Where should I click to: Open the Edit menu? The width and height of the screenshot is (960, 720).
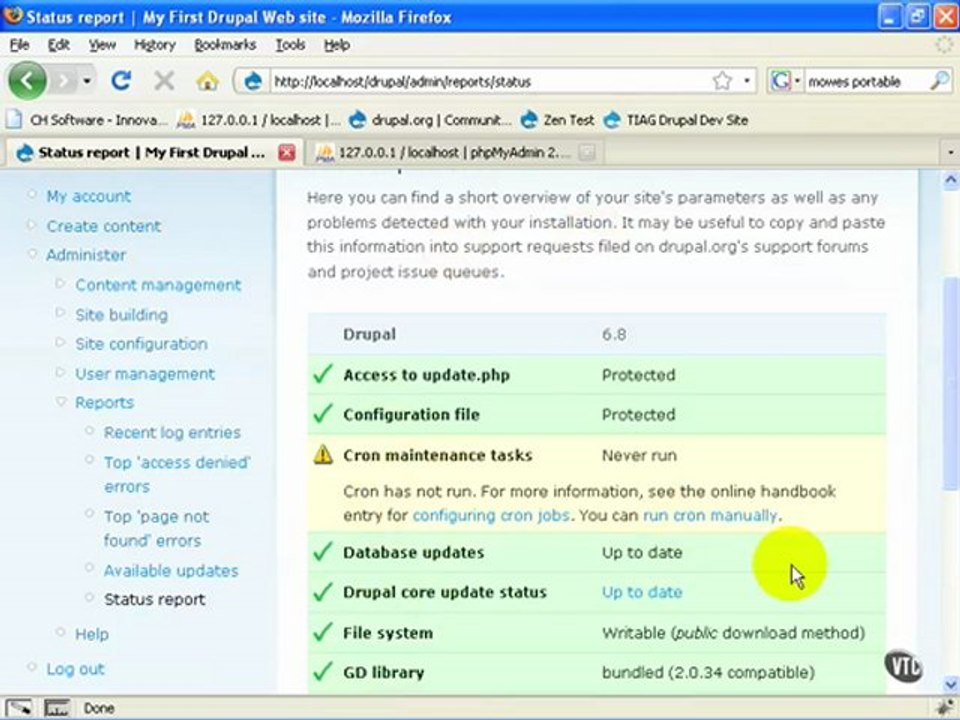(x=59, y=45)
